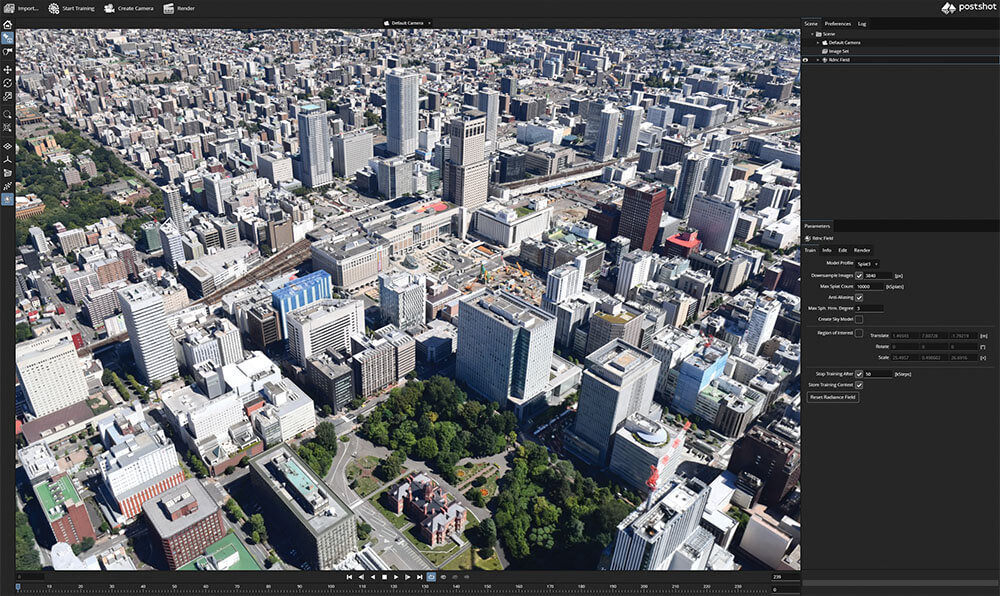Collapse the Scene tree node
The width and height of the screenshot is (1000, 596).
813,33
